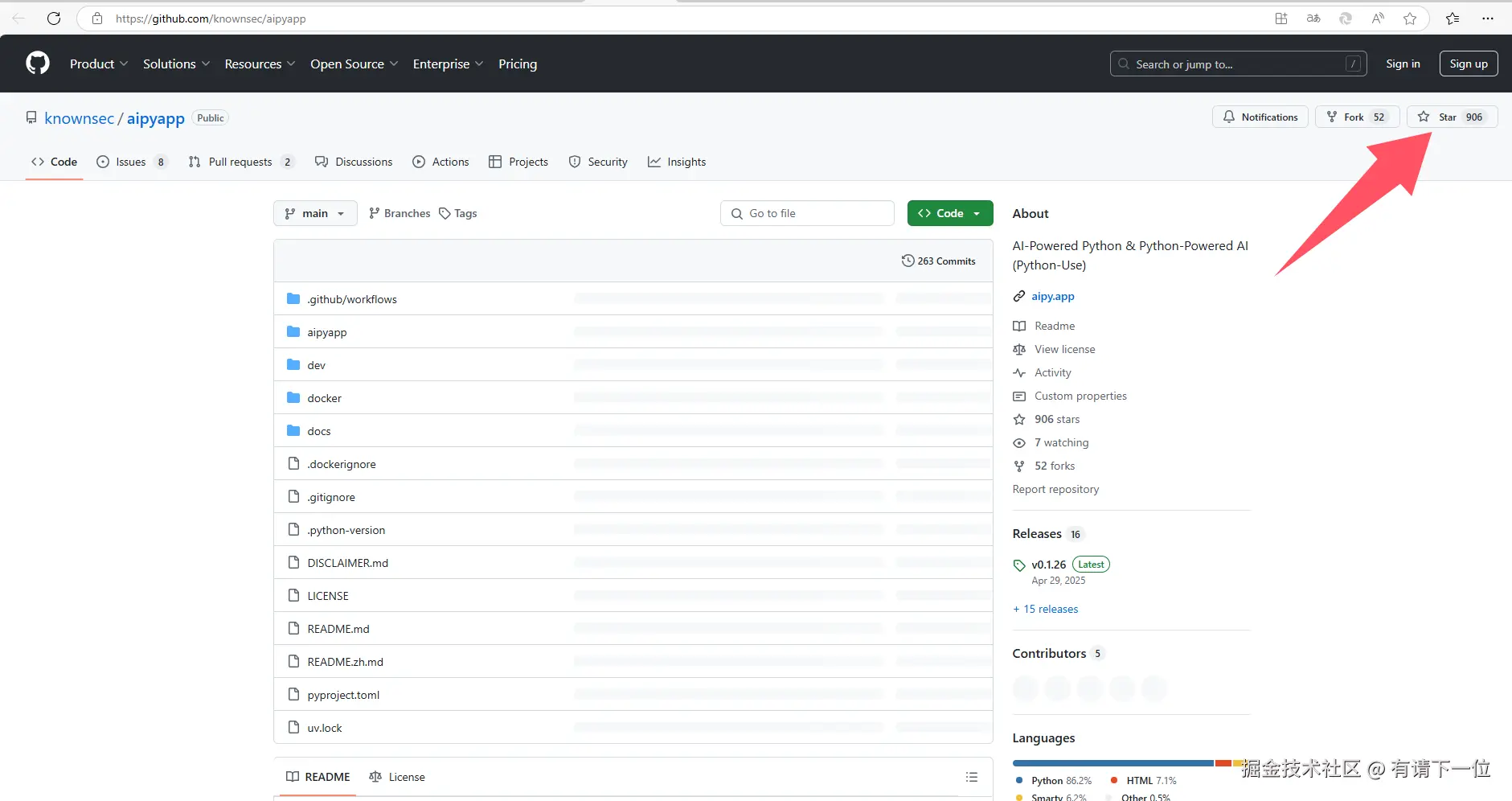This screenshot has width=1512, height=801.
Task: Open the Notifications button
Action: [1260, 117]
